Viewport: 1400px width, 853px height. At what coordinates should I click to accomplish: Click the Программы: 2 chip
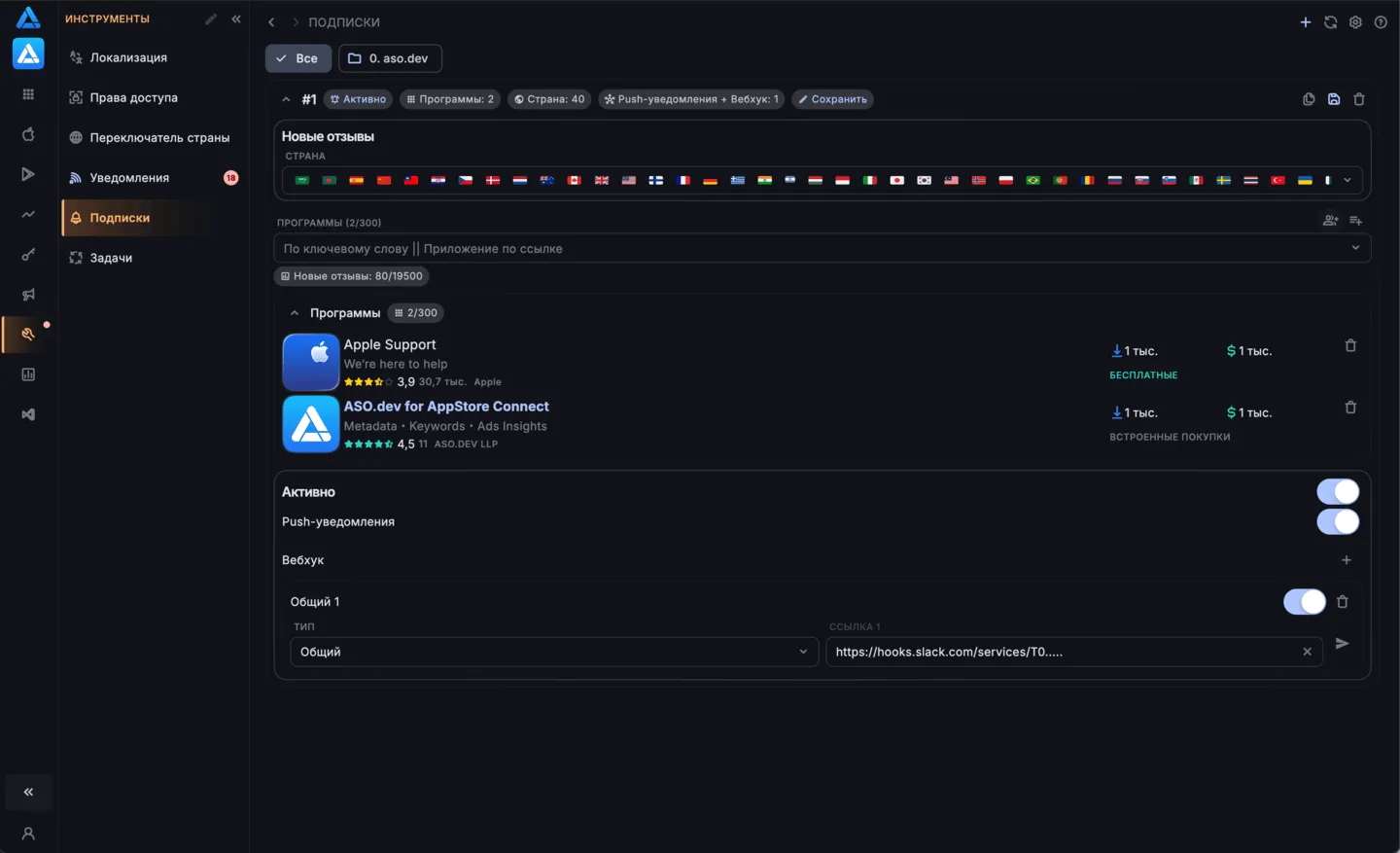[x=450, y=99]
